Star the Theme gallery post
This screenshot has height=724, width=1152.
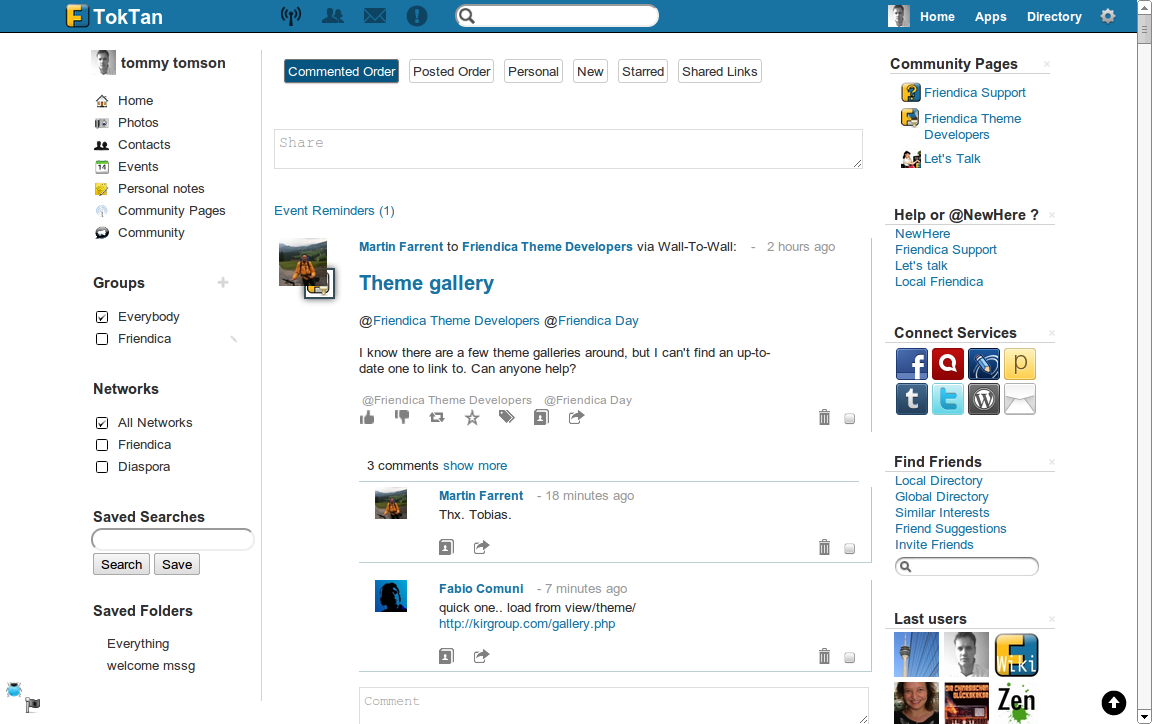pyautogui.click(x=472, y=417)
